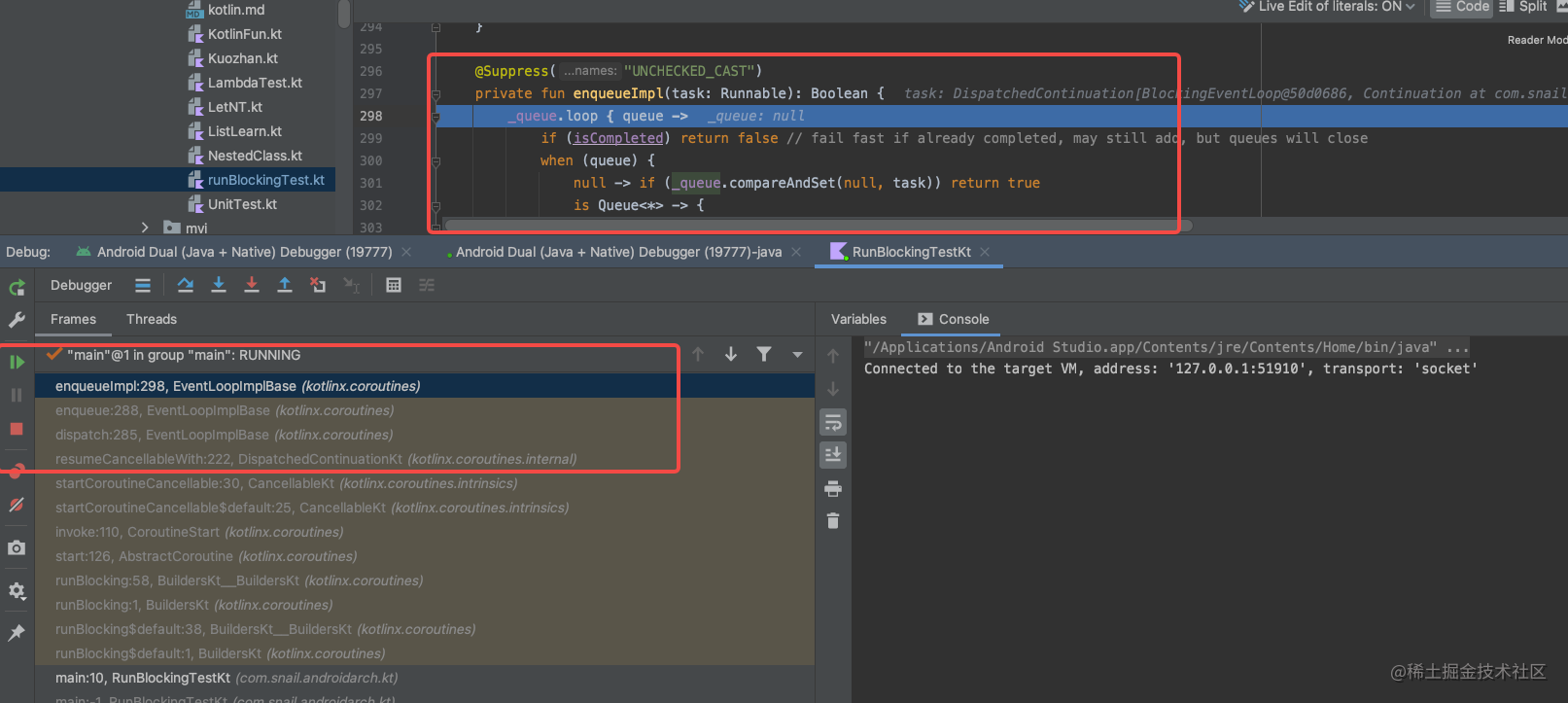Click Trace Current Stream Chain icon
This screenshot has height=703, width=1568.
pyautogui.click(x=427, y=285)
